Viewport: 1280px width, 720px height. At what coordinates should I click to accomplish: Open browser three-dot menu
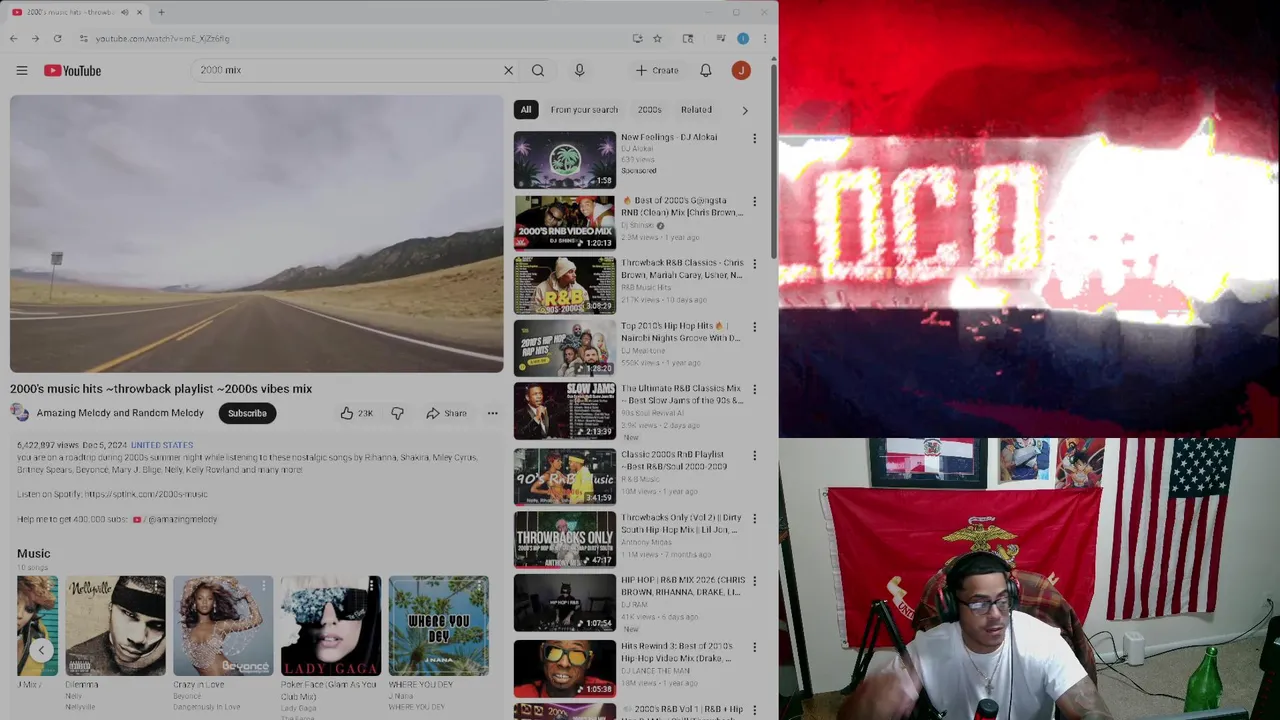(765, 38)
